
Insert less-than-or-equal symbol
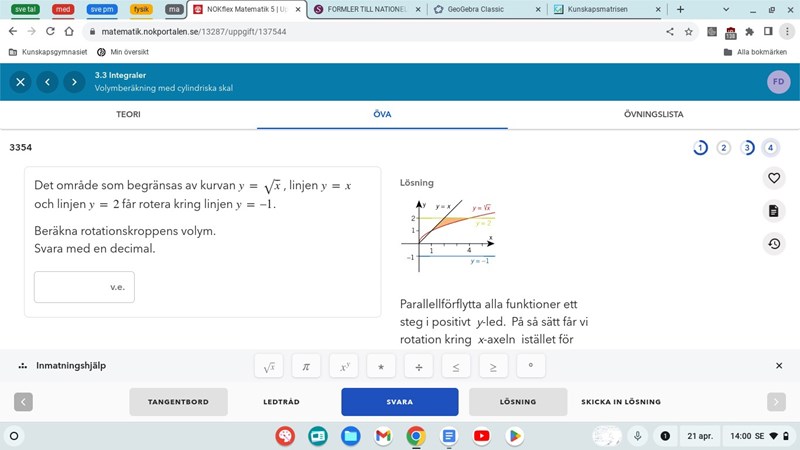pos(455,367)
